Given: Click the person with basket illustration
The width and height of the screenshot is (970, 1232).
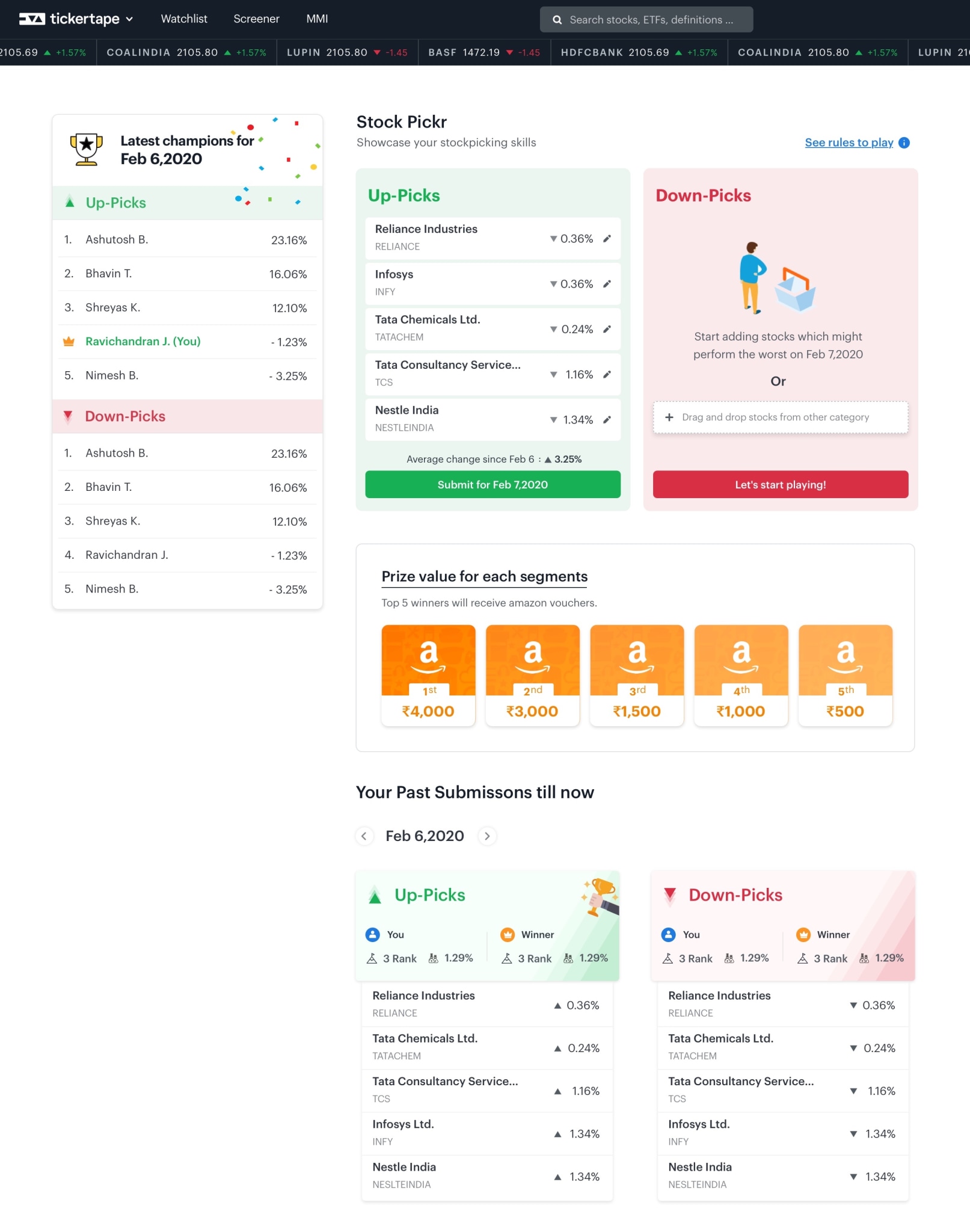Looking at the screenshot, I should [x=777, y=277].
